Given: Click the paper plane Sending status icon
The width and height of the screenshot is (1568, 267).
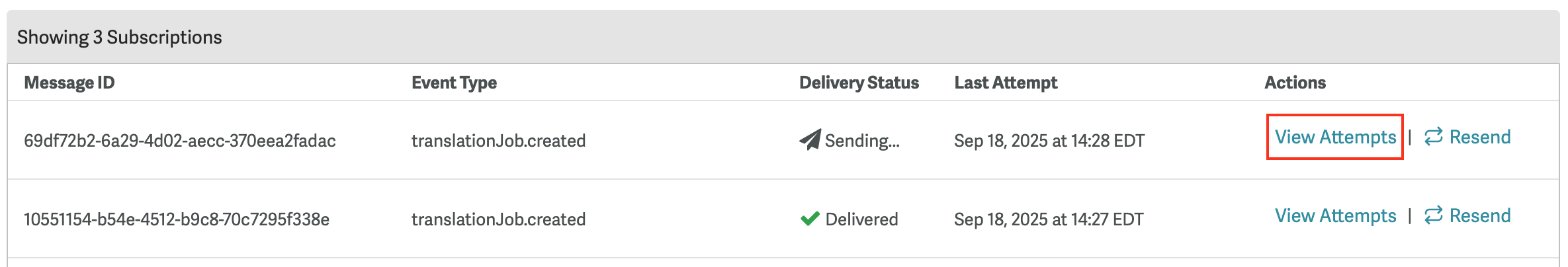Looking at the screenshot, I should 810,139.
